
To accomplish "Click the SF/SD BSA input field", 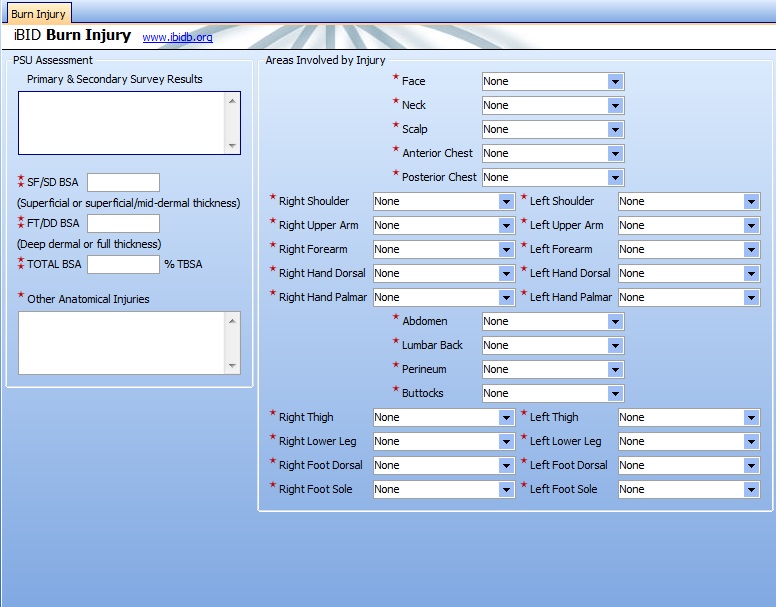I will coord(123,182).
